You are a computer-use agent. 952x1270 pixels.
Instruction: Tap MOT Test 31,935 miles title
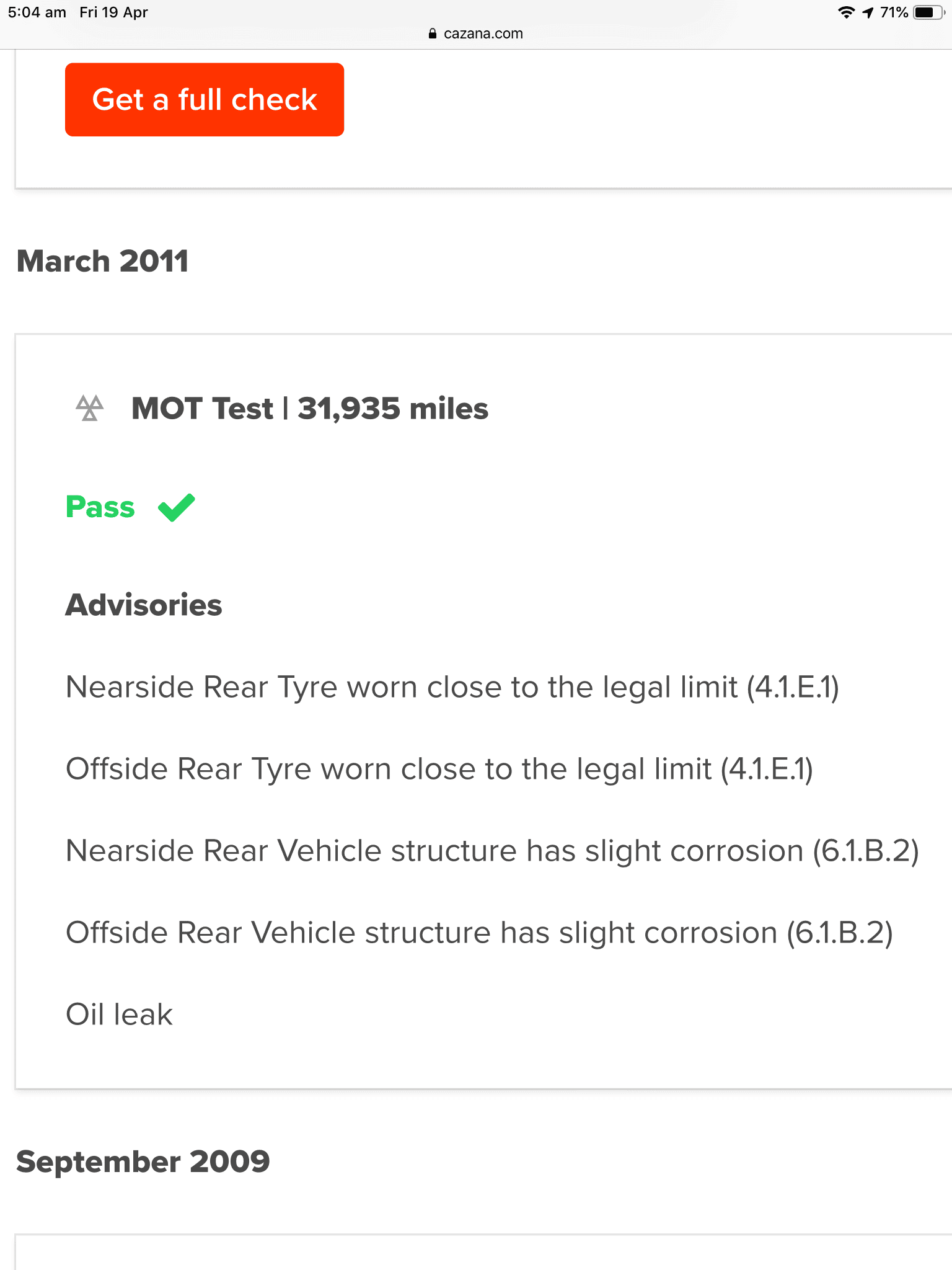[310, 409]
